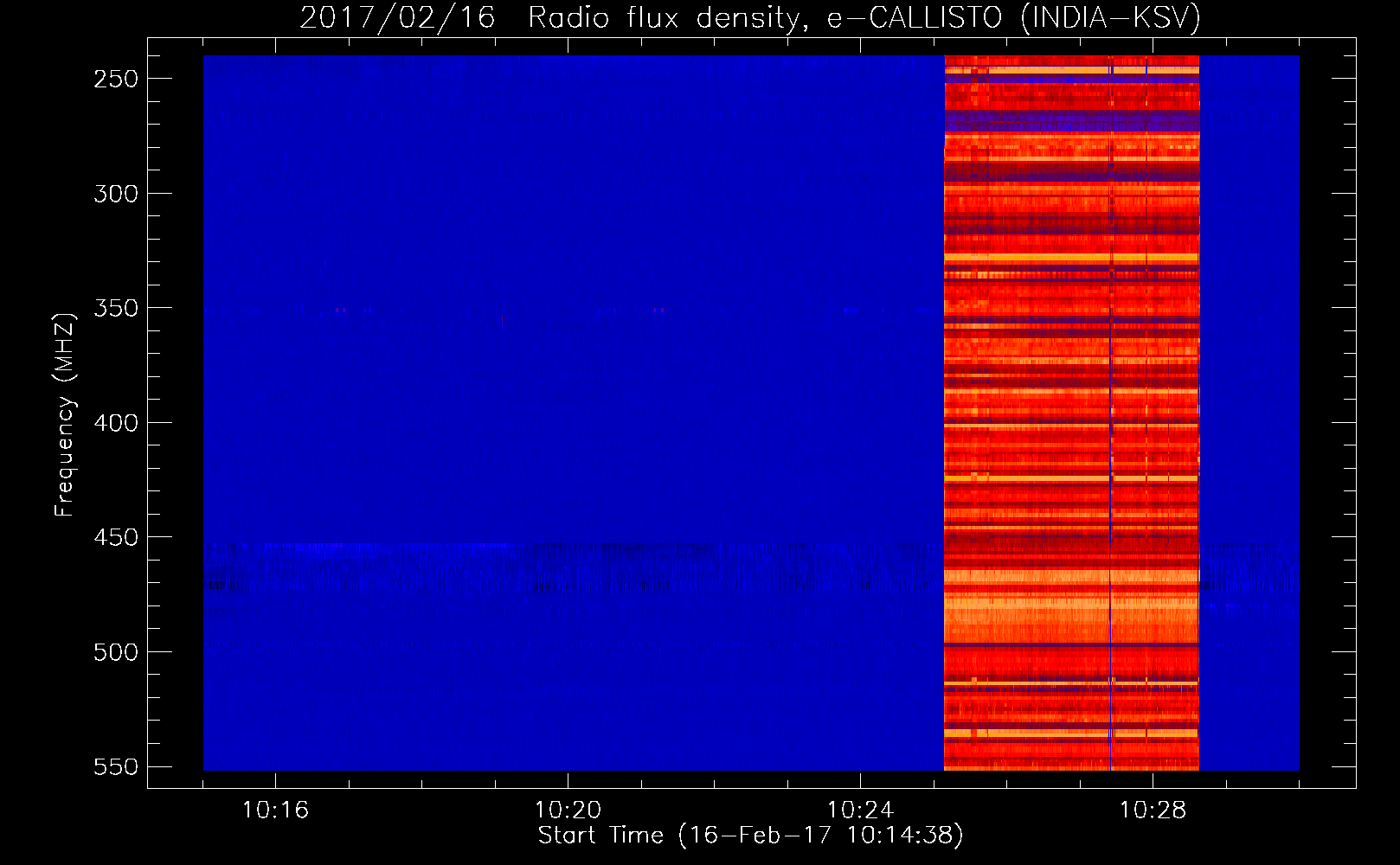Click the 350 frequency tick label

pyautogui.click(x=116, y=309)
